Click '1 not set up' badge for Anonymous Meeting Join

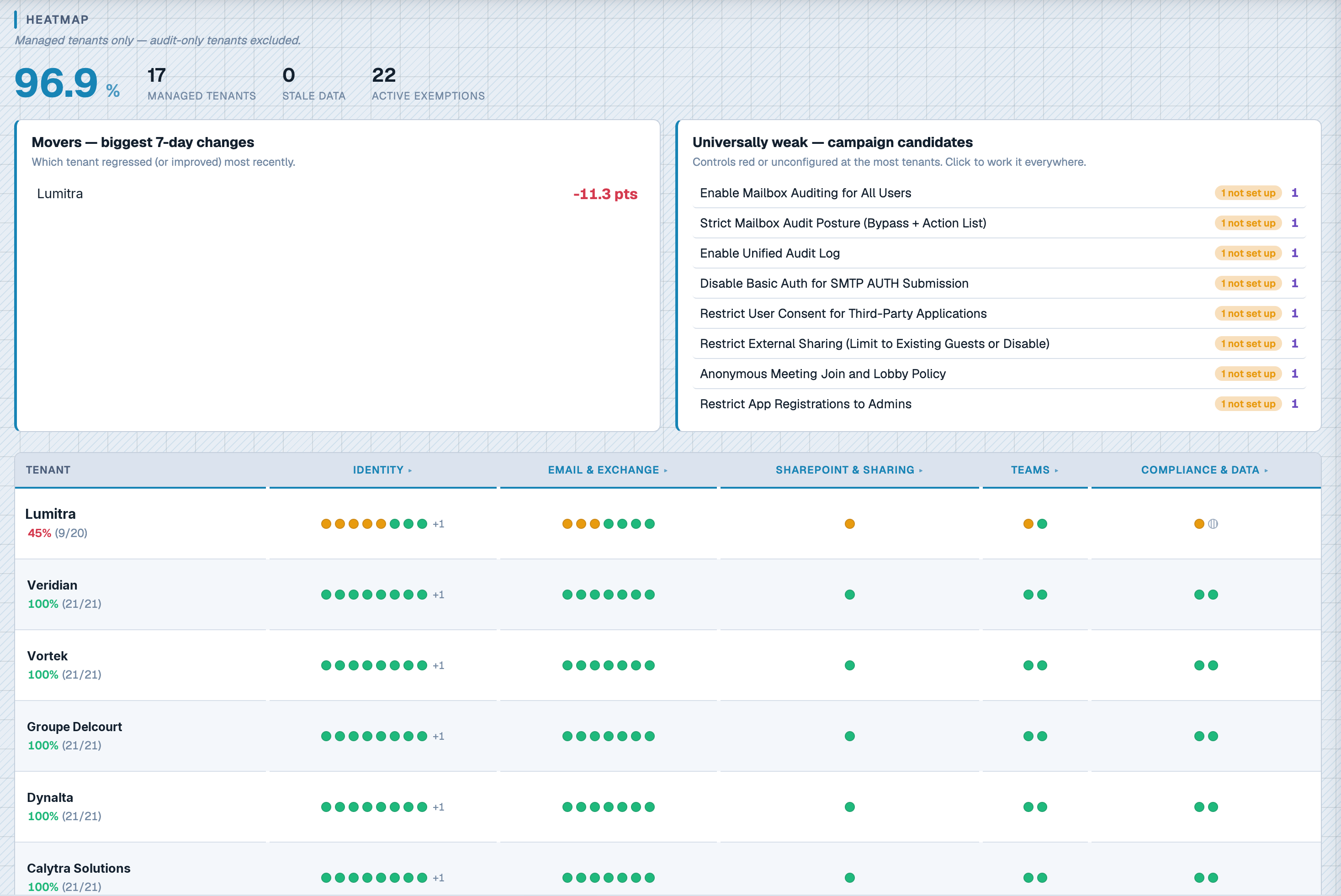[1248, 374]
